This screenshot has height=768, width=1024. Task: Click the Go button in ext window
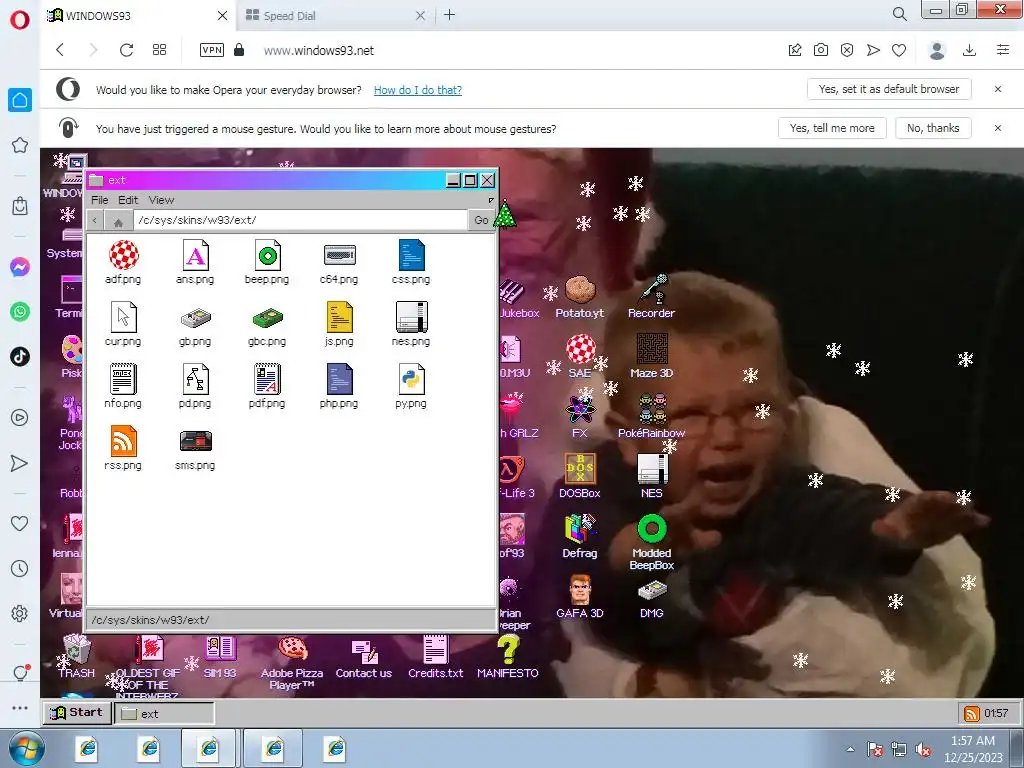point(481,220)
